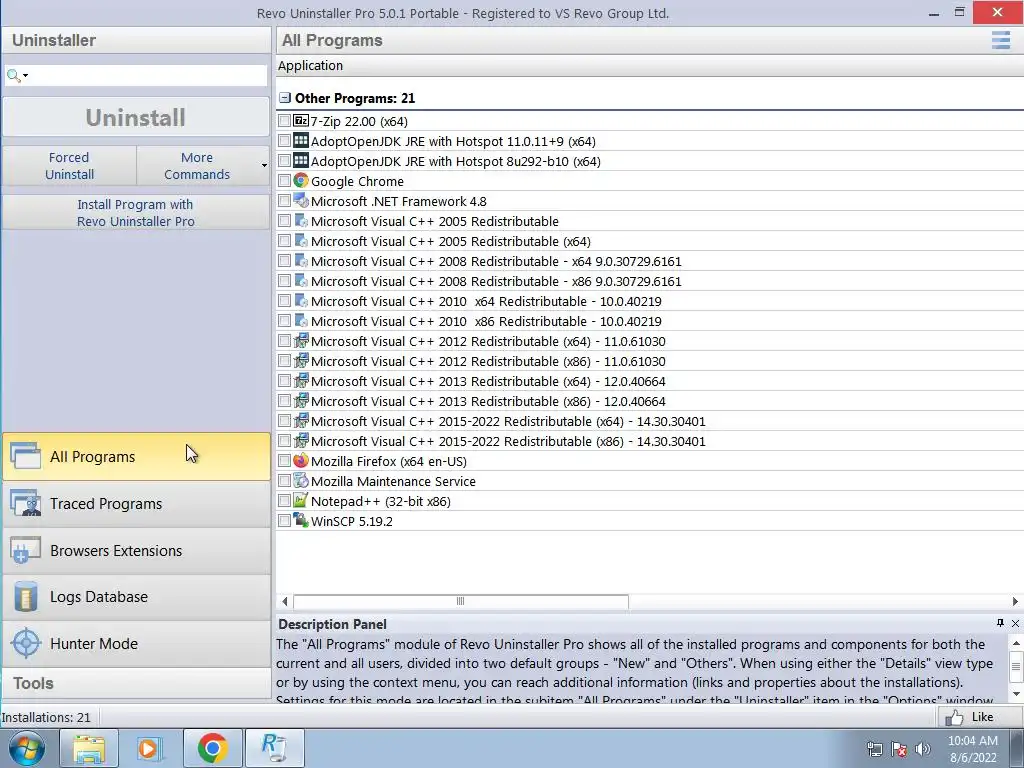The width and height of the screenshot is (1024, 768).
Task: Click More Commands button
Action: 197,166
